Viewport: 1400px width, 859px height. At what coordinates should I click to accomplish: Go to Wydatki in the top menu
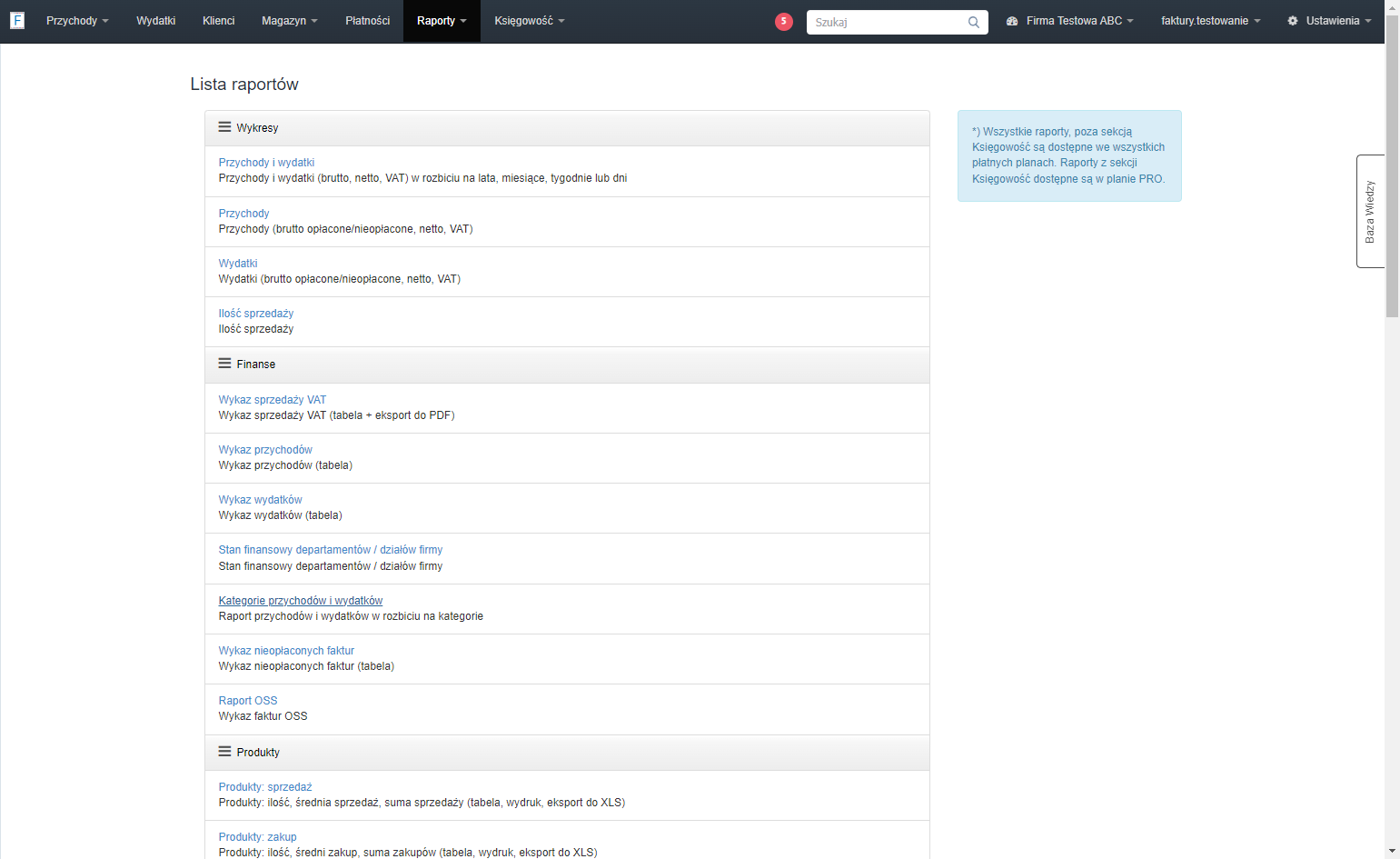[156, 21]
